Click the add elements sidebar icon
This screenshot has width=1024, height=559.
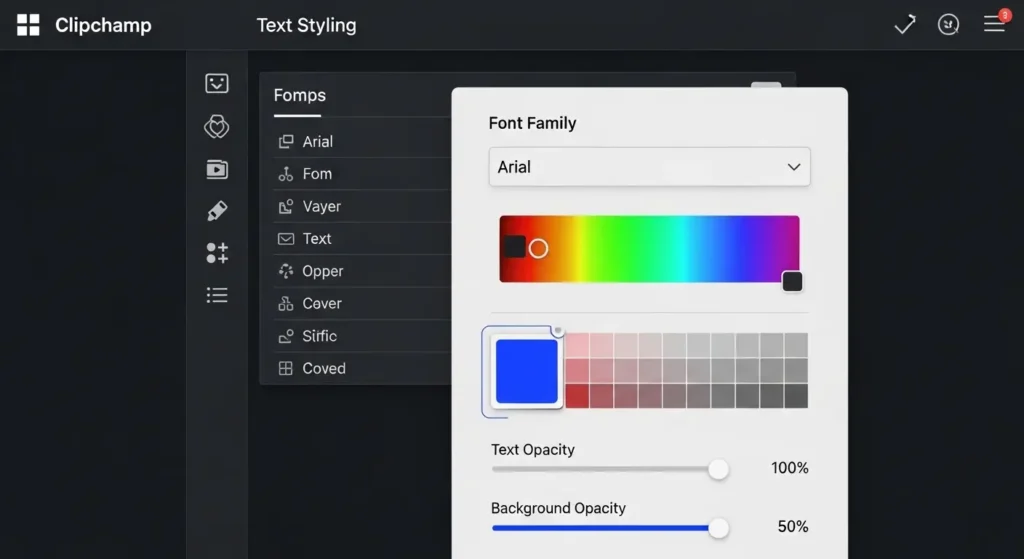217,253
